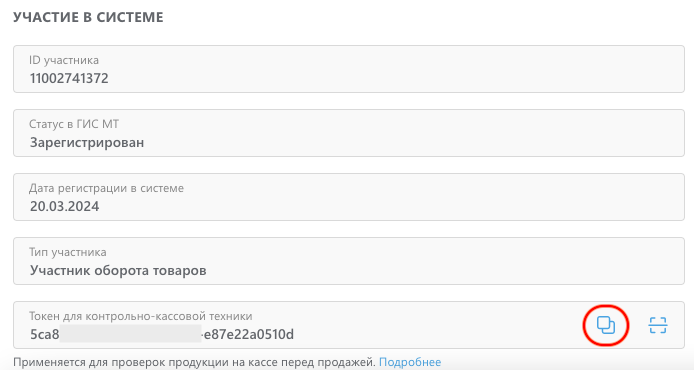Click the Тип участника label text

pyautogui.click(x=68, y=252)
